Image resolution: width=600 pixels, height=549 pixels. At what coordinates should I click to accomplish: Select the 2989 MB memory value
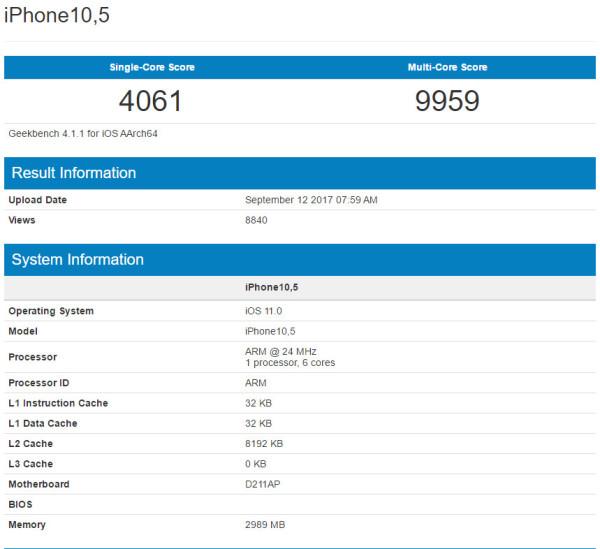pyautogui.click(x=265, y=525)
